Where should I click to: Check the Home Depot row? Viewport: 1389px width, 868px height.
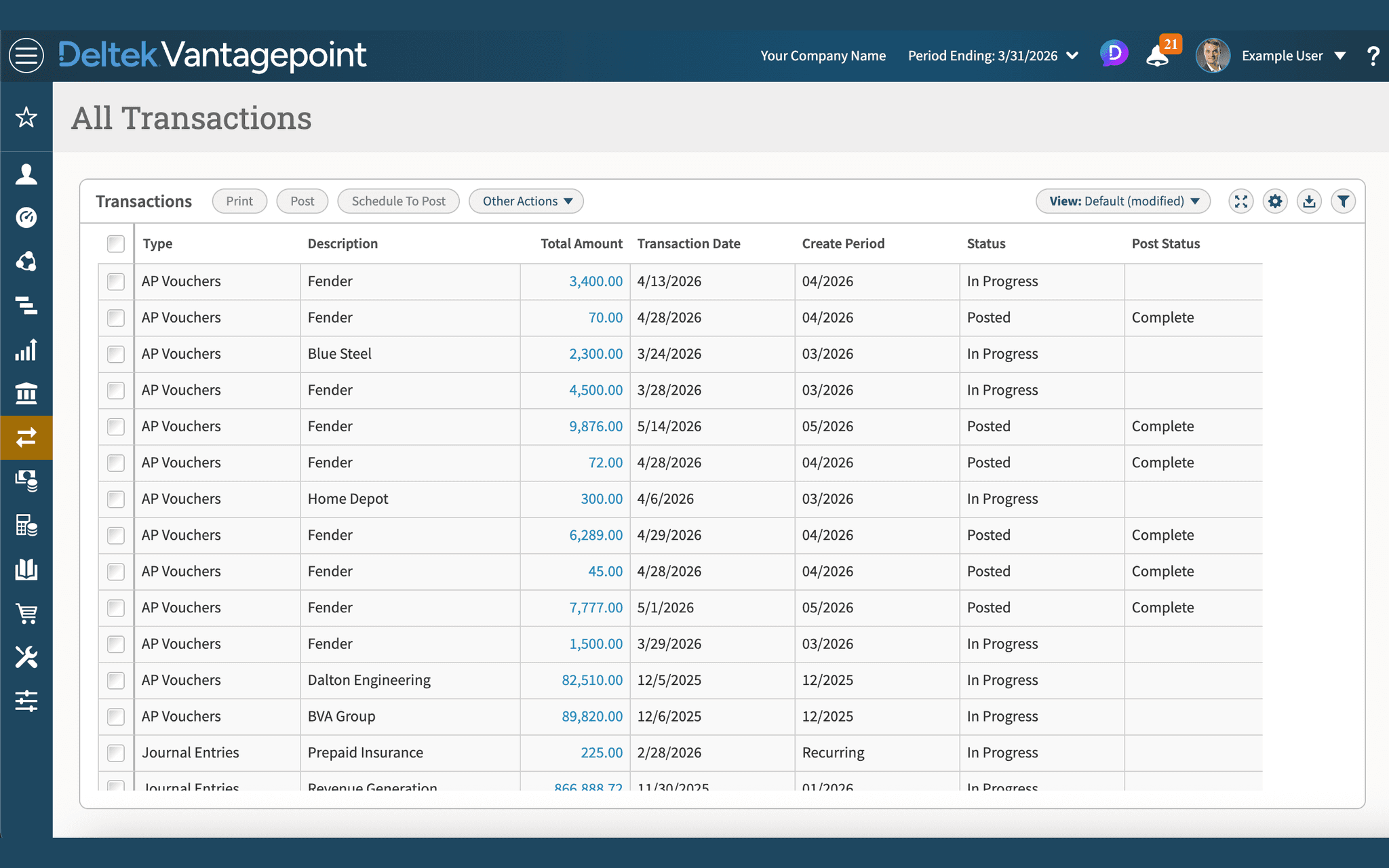[116, 499]
